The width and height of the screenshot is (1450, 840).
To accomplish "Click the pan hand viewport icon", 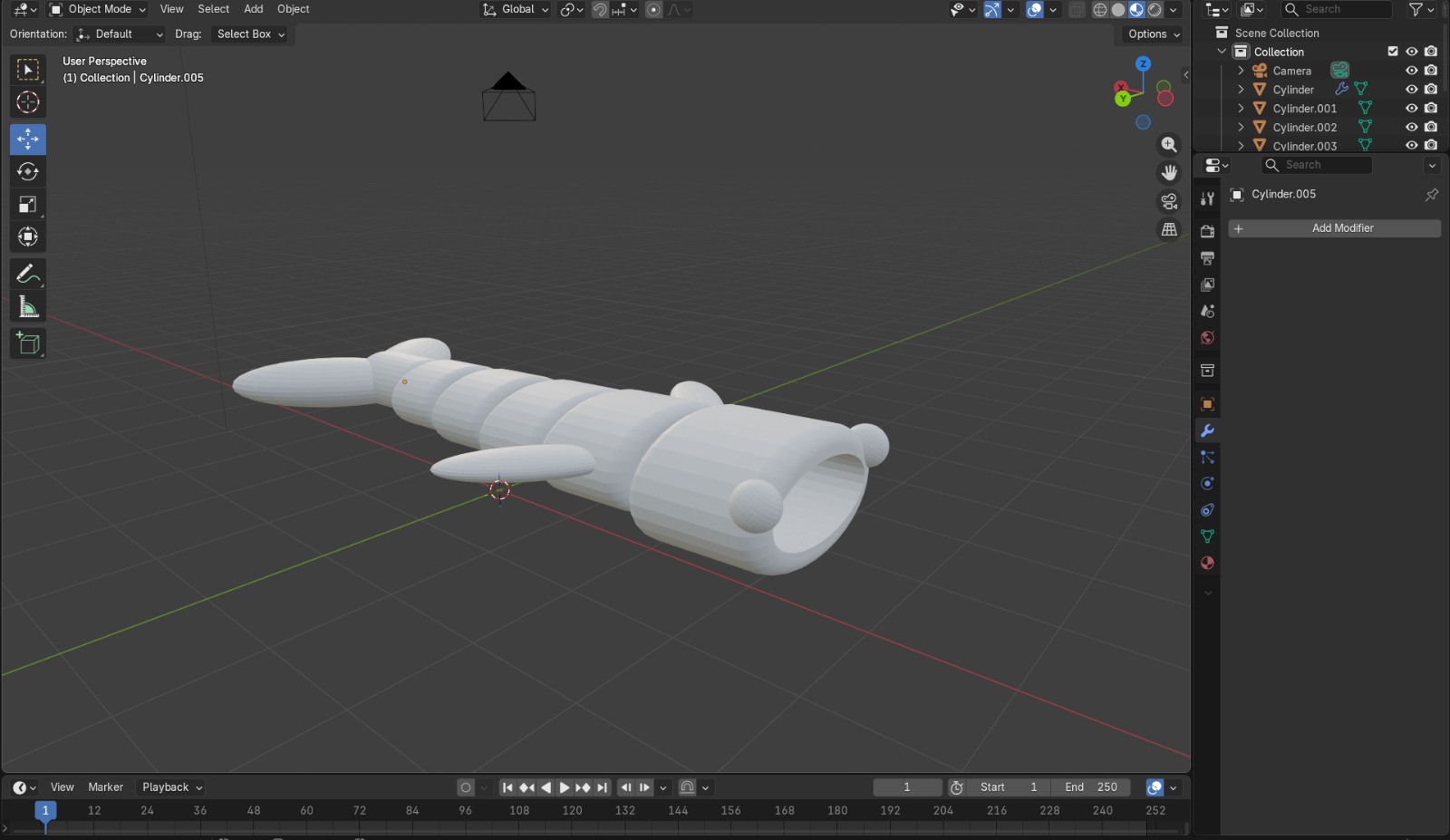I will 1170,173.
